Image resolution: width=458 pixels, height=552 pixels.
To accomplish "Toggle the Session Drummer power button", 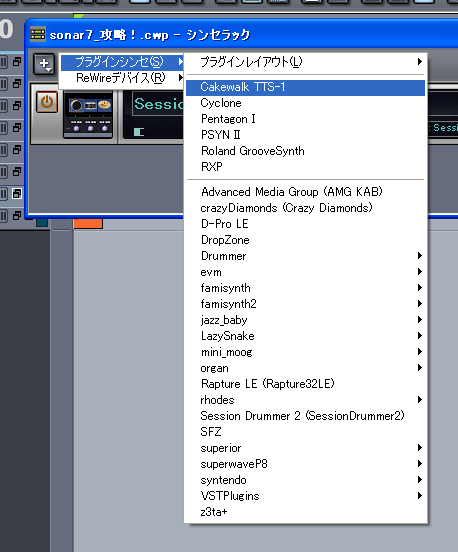I will [x=47, y=102].
